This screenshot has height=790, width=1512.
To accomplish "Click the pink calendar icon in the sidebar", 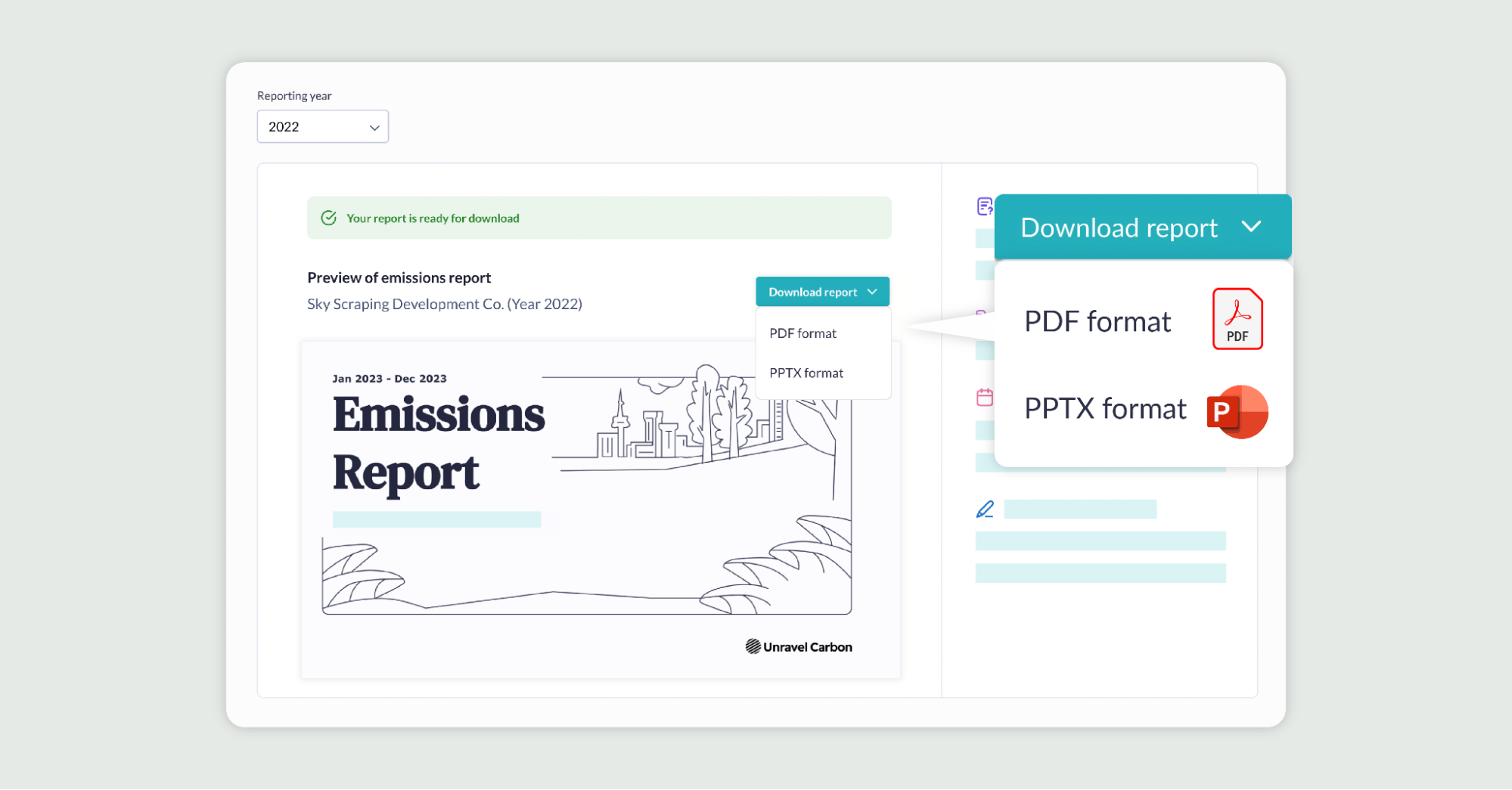I will [983, 396].
